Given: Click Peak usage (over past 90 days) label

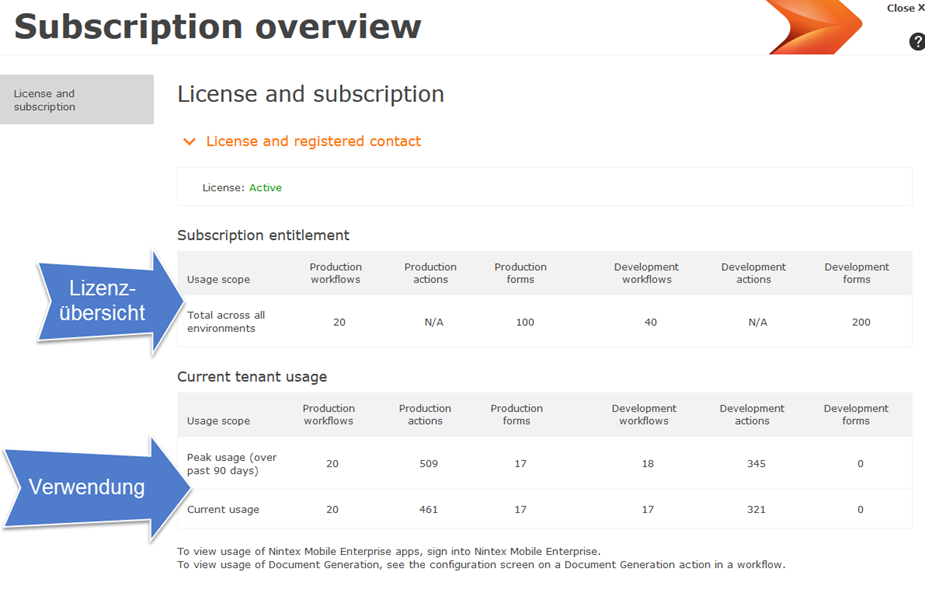Looking at the screenshot, I should (232, 464).
